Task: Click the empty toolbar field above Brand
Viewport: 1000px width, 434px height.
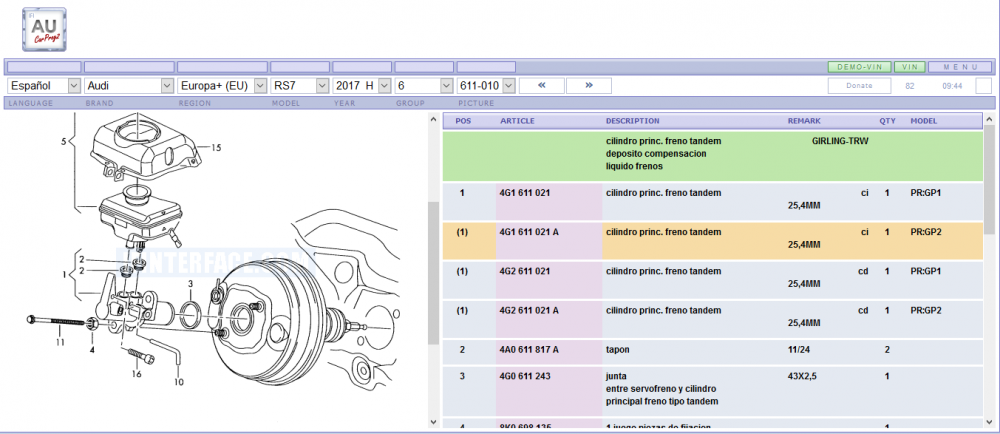Action: click(x=129, y=67)
